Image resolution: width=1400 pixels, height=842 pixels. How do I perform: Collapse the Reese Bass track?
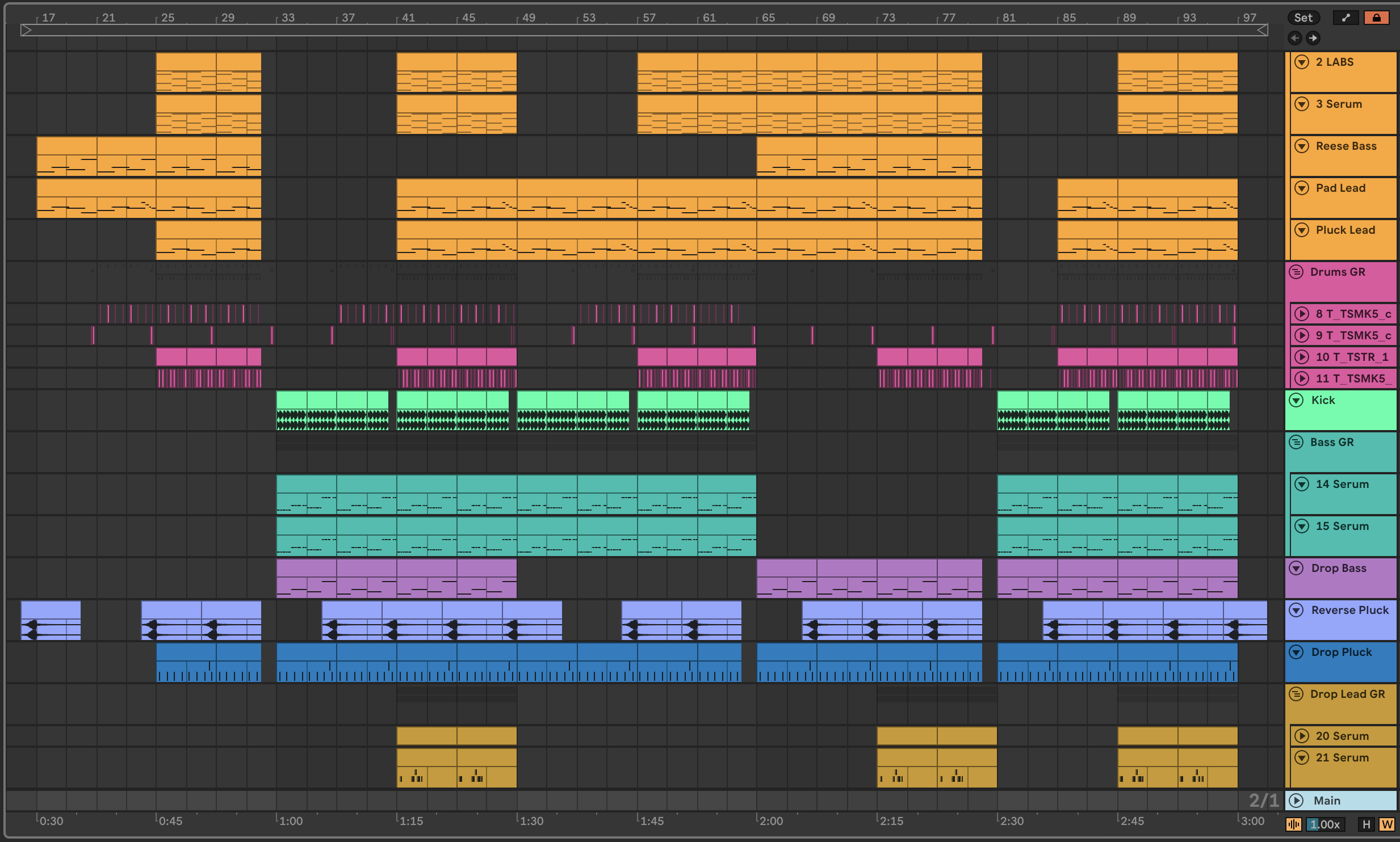pos(1302,146)
